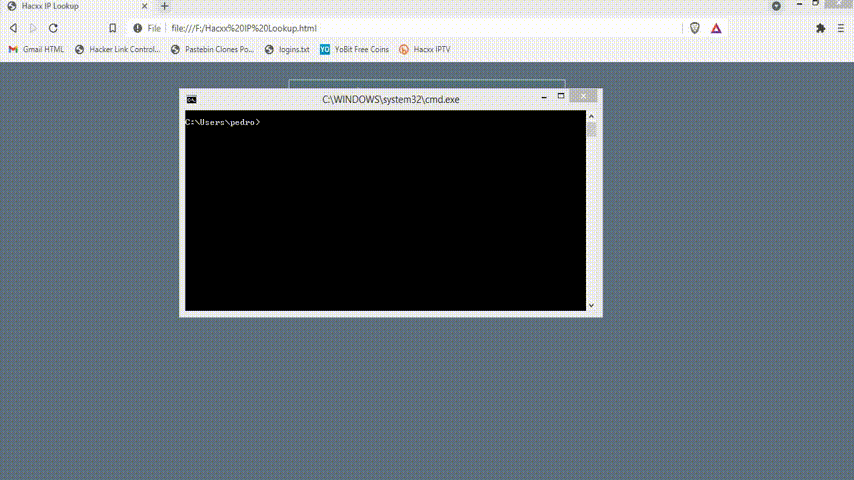Open the Hacker Link Control bookmark
This screenshot has height=480, width=854.
click(117, 49)
